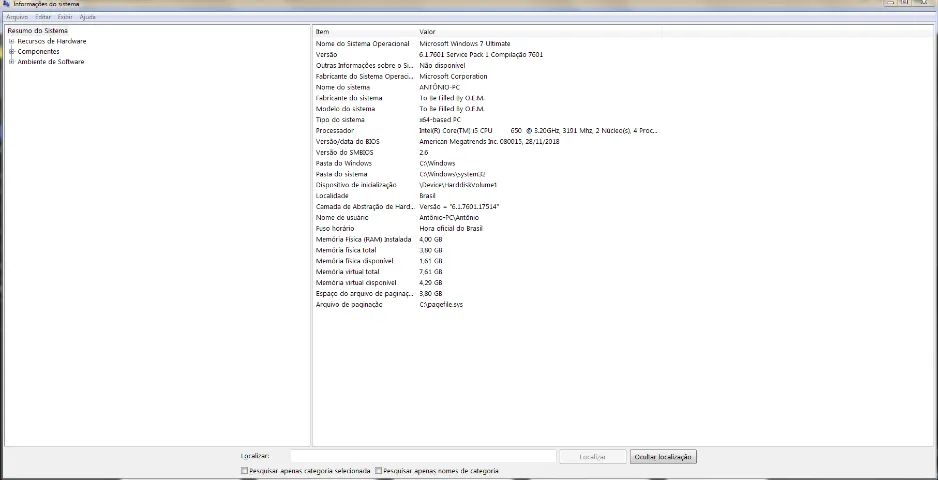
Task: Focus the Localizar search field
Action: tap(424, 457)
